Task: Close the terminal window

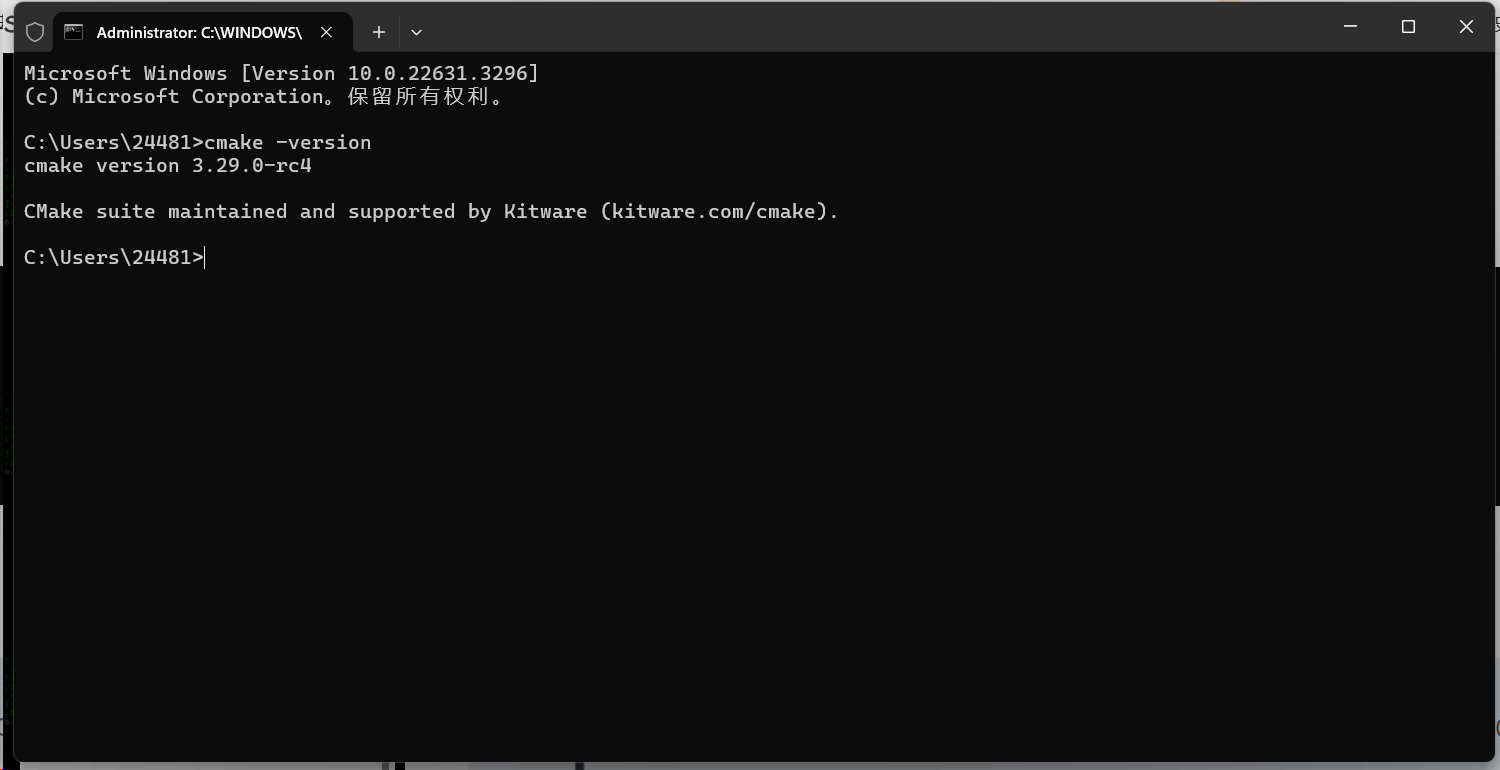Action: (x=1466, y=27)
